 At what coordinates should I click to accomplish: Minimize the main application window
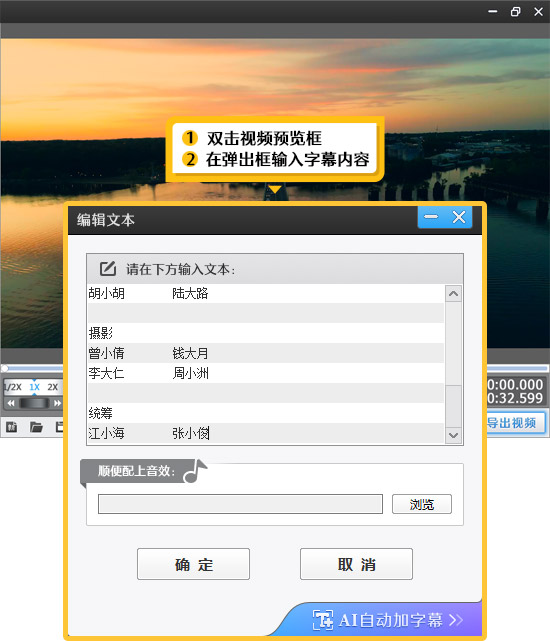click(493, 11)
